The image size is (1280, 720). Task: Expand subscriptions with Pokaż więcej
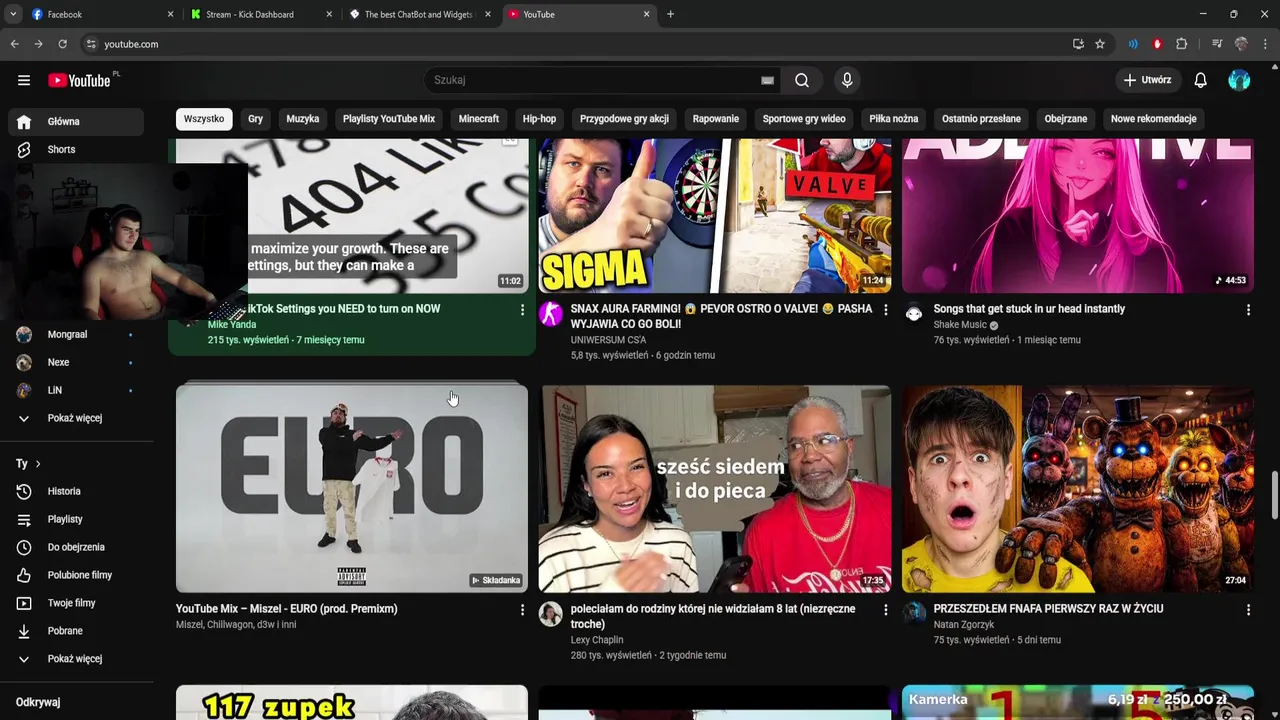click(76, 418)
